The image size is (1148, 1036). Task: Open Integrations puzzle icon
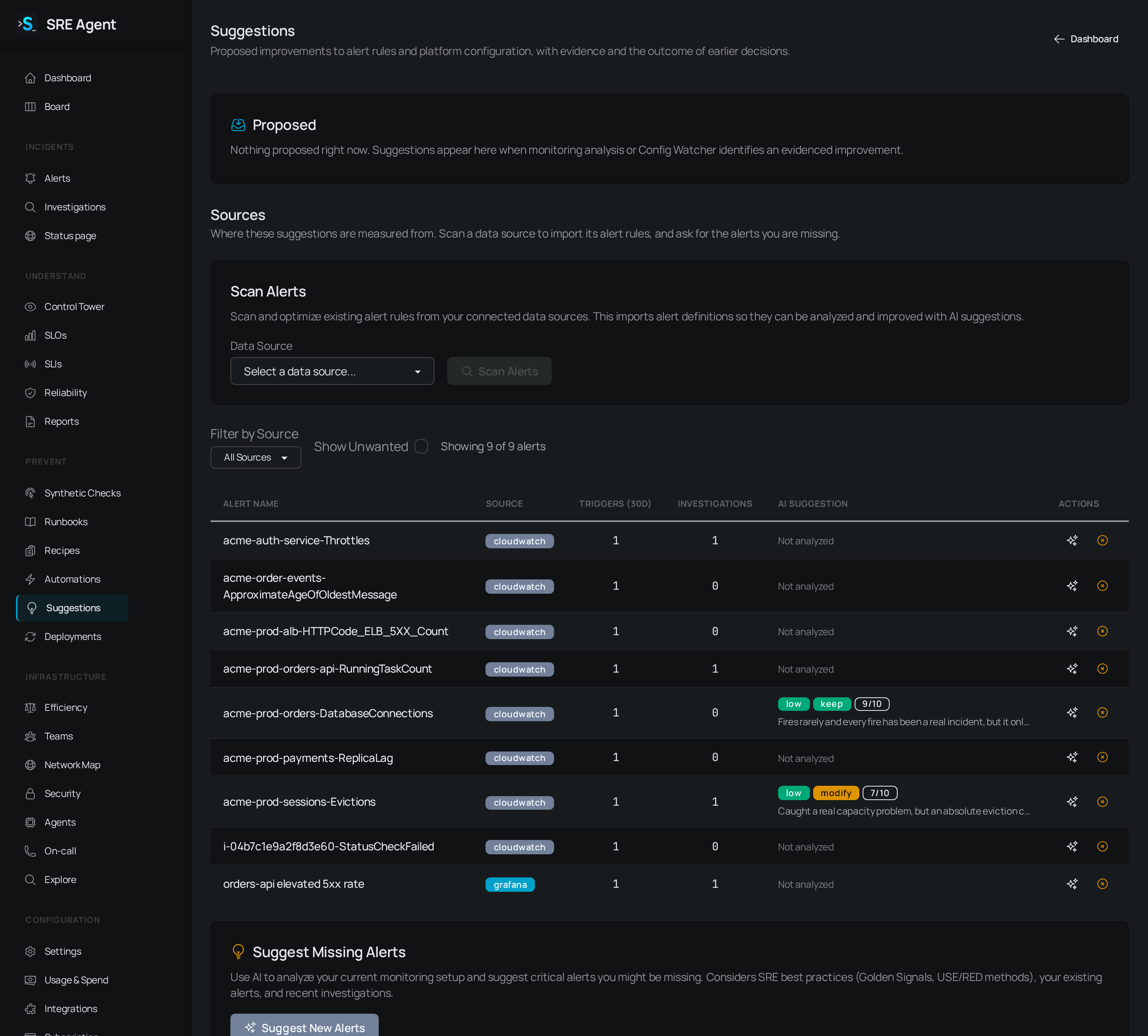click(30, 1009)
